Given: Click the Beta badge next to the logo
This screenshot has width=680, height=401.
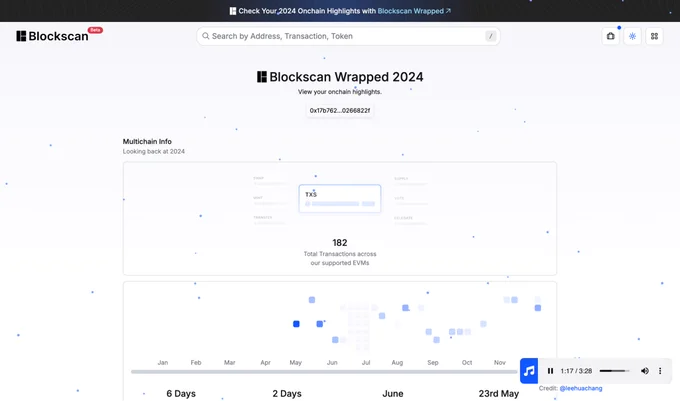Looking at the screenshot, I should point(95,30).
